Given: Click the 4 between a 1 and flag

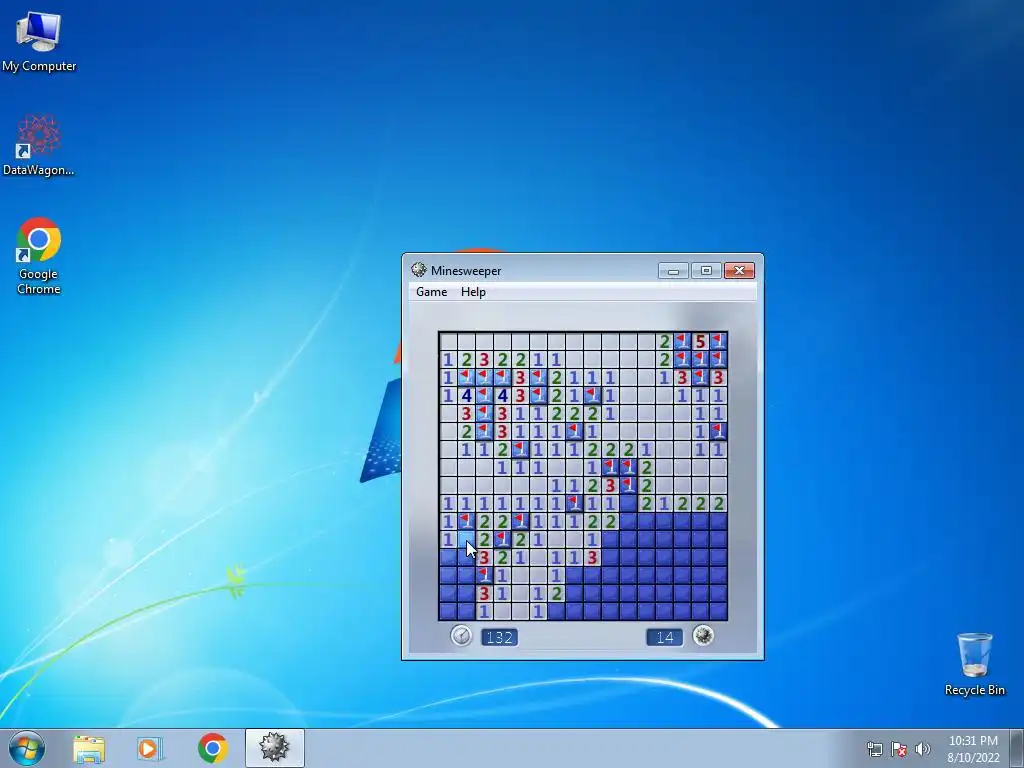Looking at the screenshot, I should coord(466,395).
